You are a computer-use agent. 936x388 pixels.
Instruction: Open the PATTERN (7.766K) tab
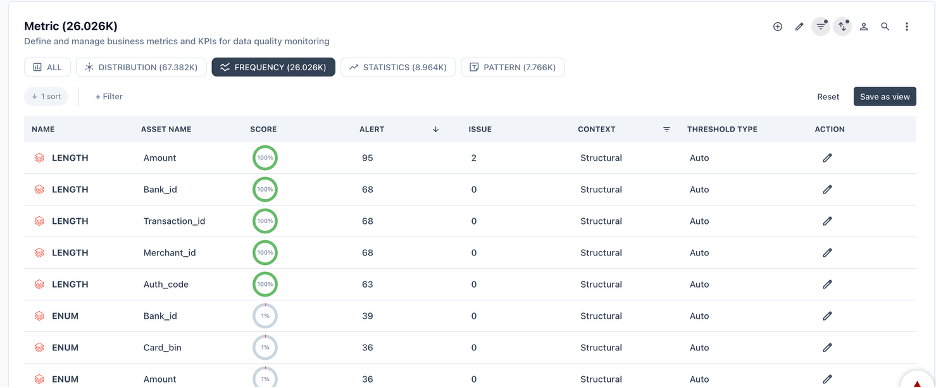click(513, 67)
